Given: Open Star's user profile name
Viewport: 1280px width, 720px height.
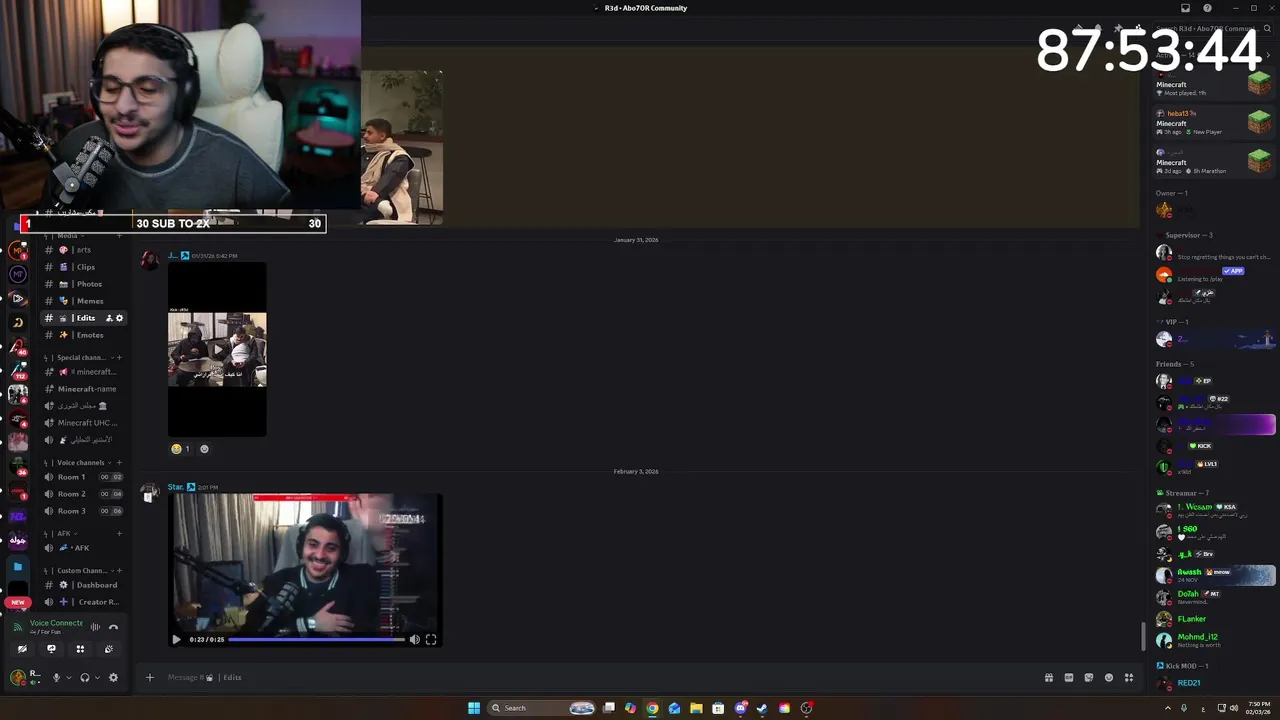Looking at the screenshot, I should click(x=175, y=487).
